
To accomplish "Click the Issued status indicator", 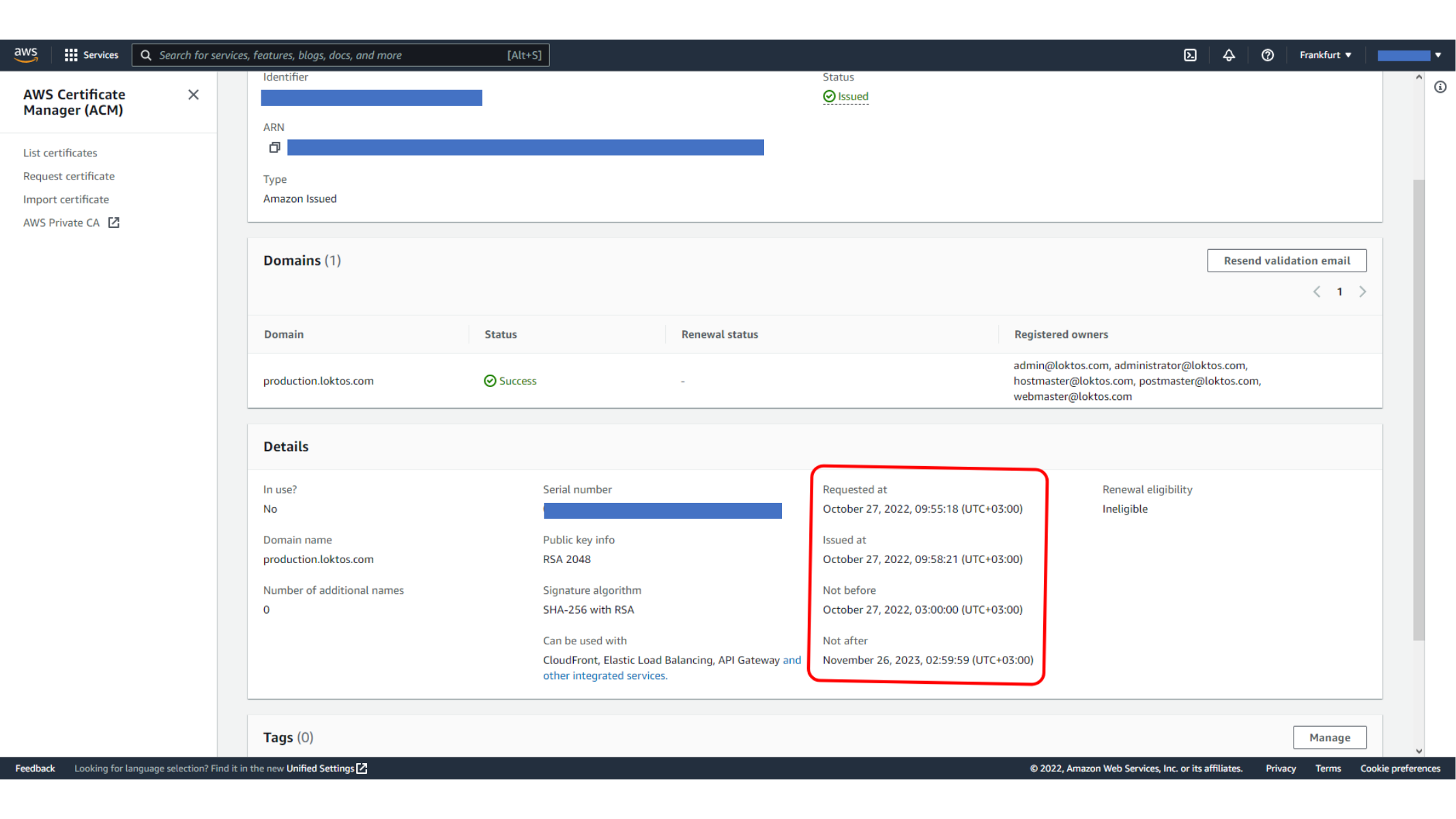I will (x=845, y=96).
